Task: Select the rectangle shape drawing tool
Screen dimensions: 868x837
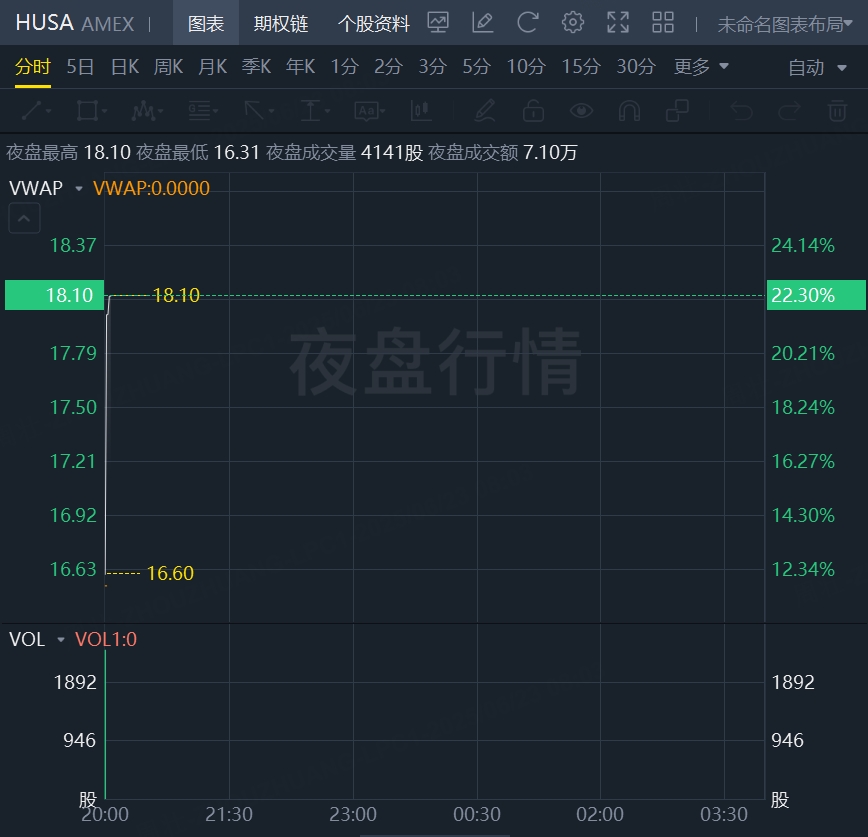Action: [91, 111]
